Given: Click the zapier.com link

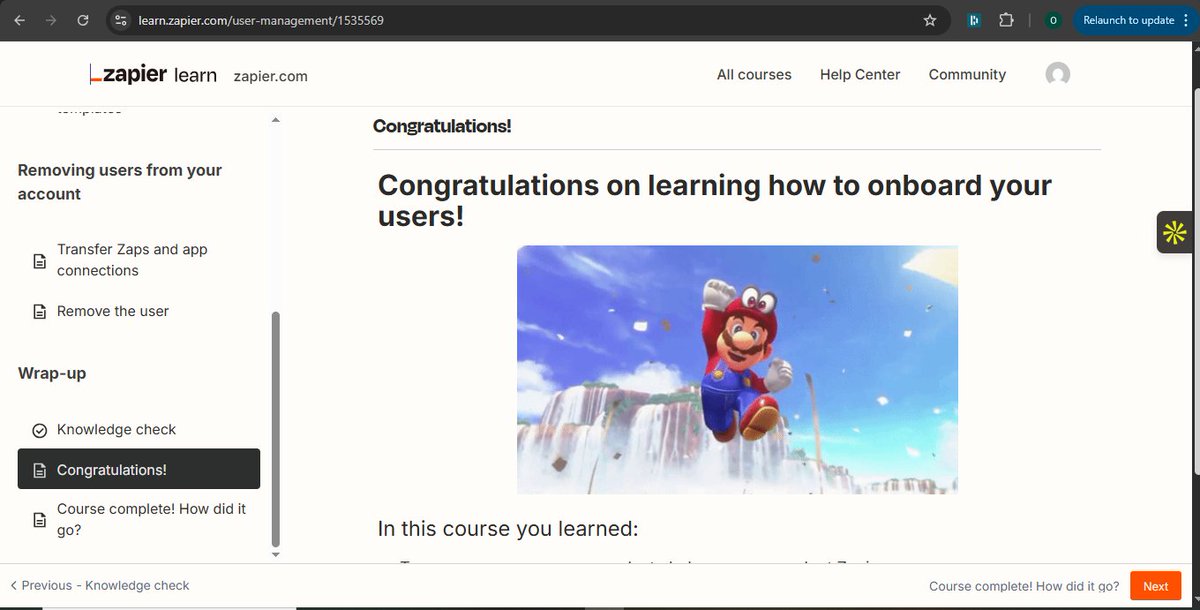Looking at the screenshot, I should coord(270,76).
